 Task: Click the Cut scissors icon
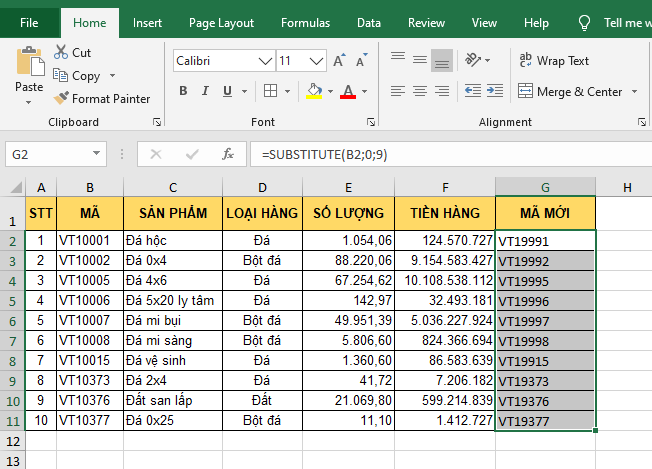[x=61, y=52]
